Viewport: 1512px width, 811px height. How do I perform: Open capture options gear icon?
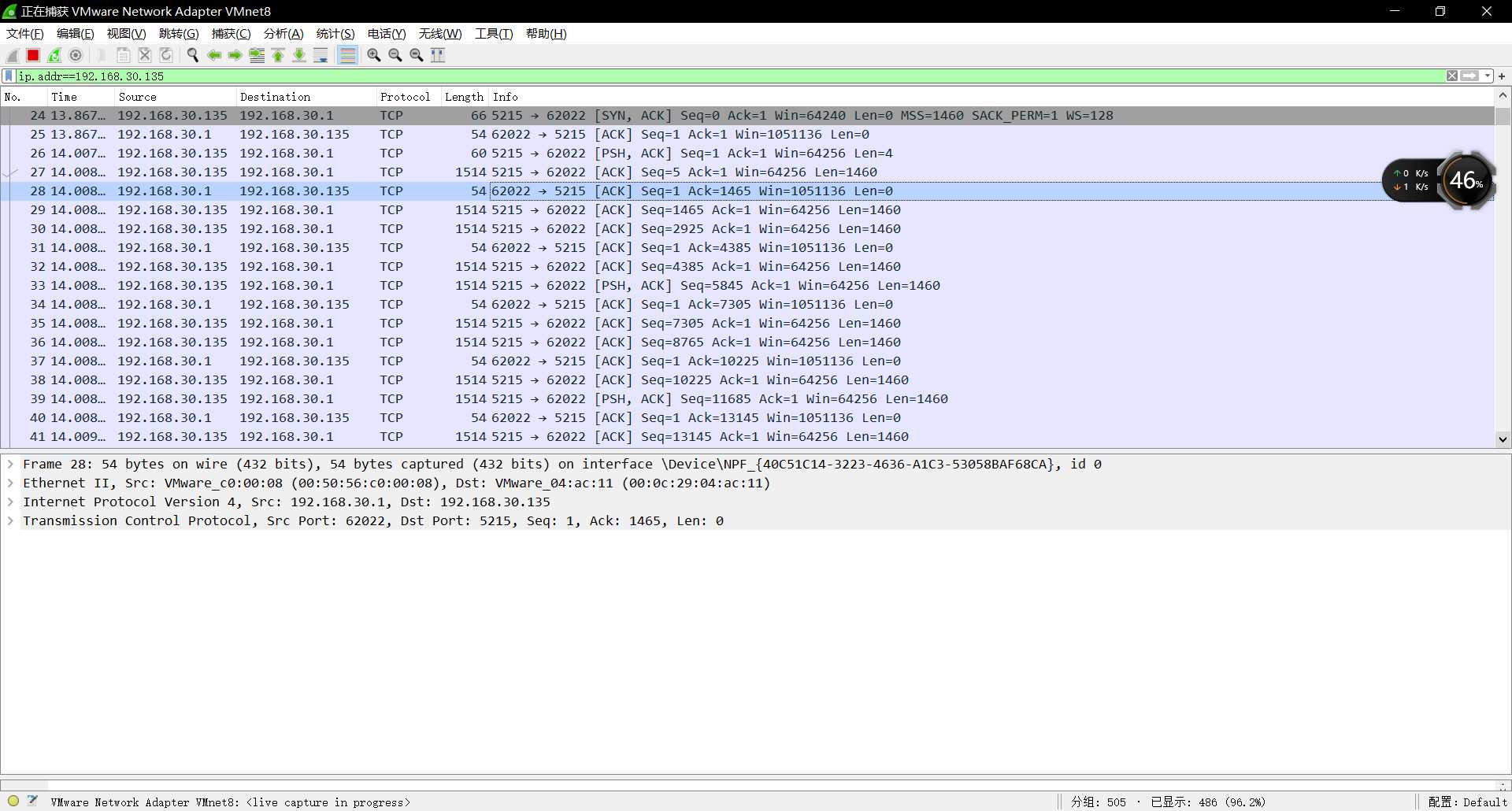tap(76, 55)
